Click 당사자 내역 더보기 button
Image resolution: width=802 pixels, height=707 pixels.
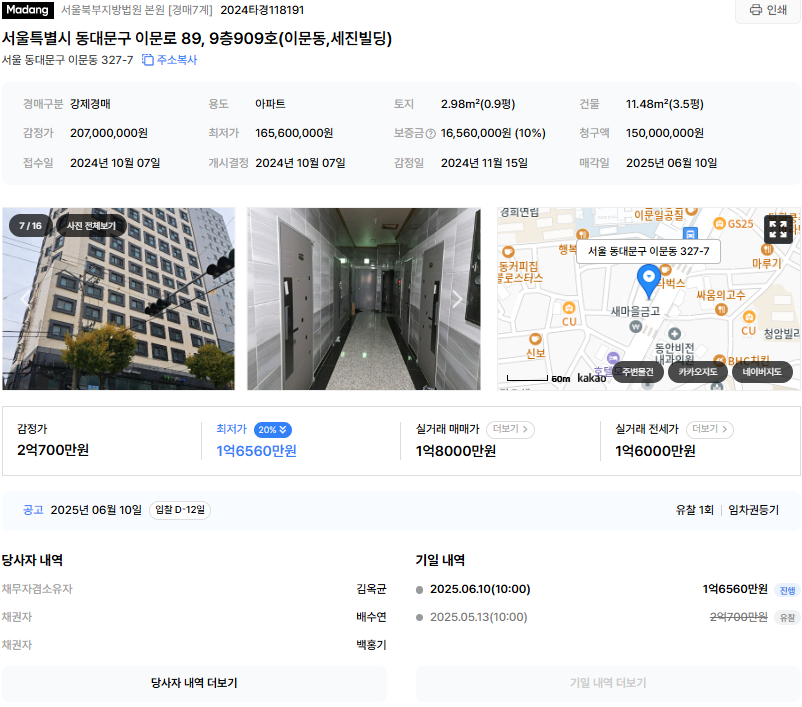[x=194, y=683]
